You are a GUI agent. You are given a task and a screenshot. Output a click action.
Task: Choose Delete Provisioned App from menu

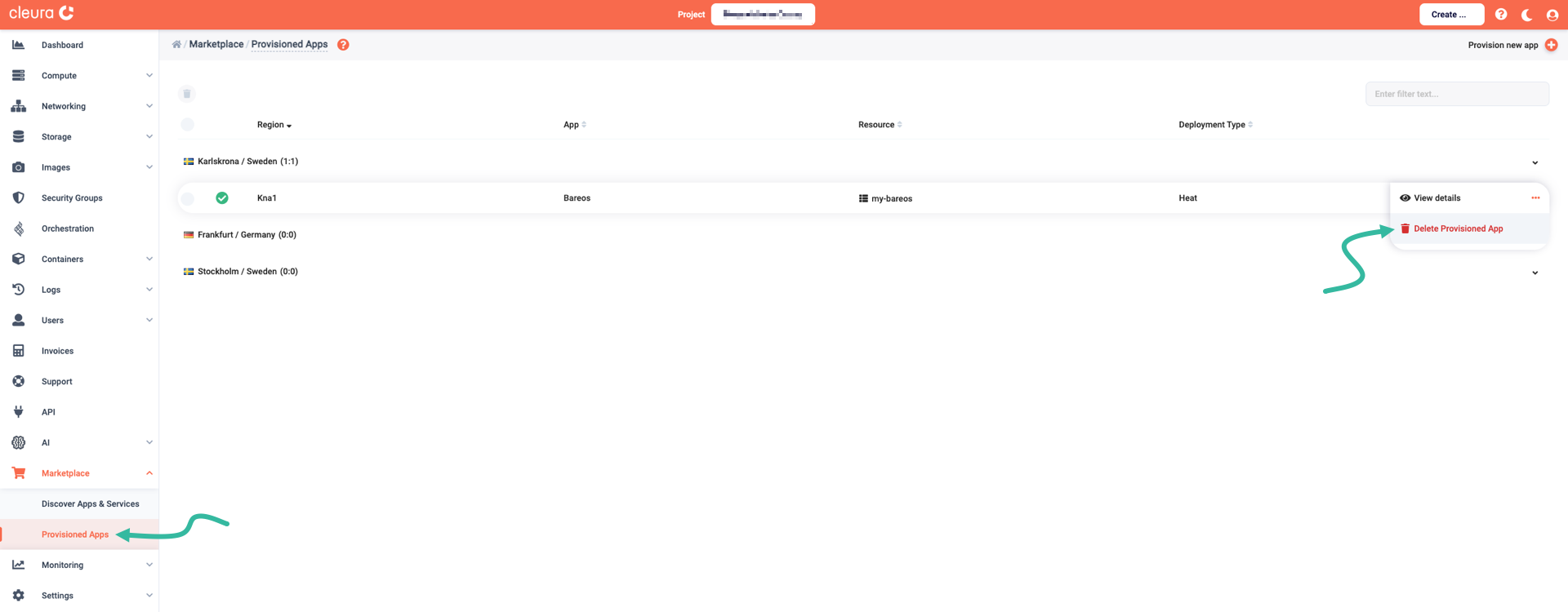1458,228
